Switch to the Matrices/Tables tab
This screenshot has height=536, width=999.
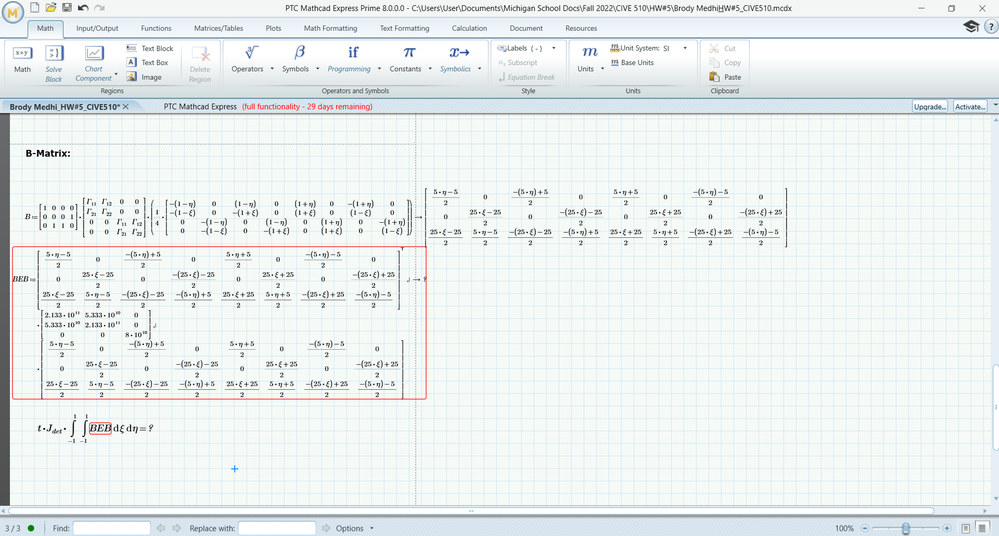(219, 28)
